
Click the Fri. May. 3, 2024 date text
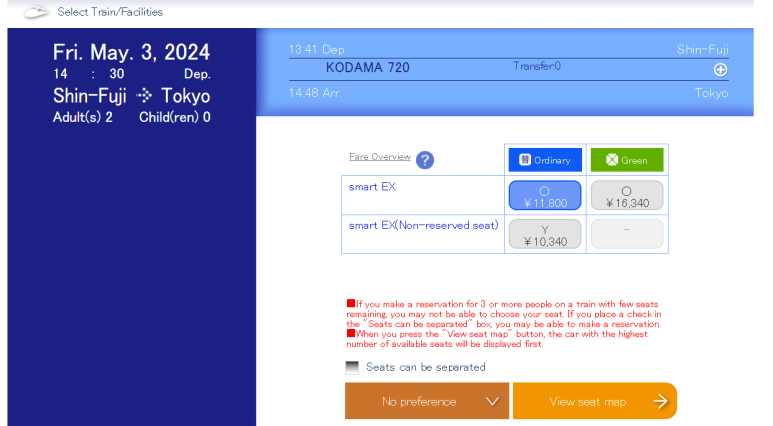point(132,52)
